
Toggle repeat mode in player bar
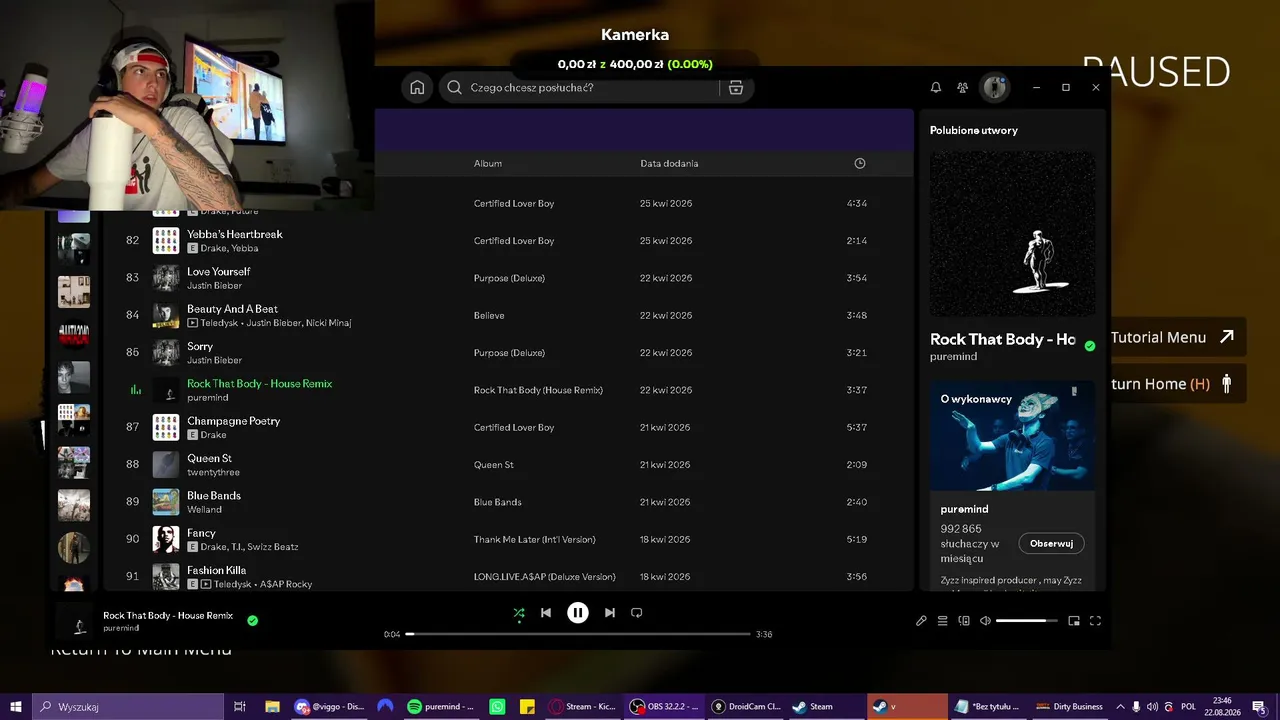[x=637, y=613]
